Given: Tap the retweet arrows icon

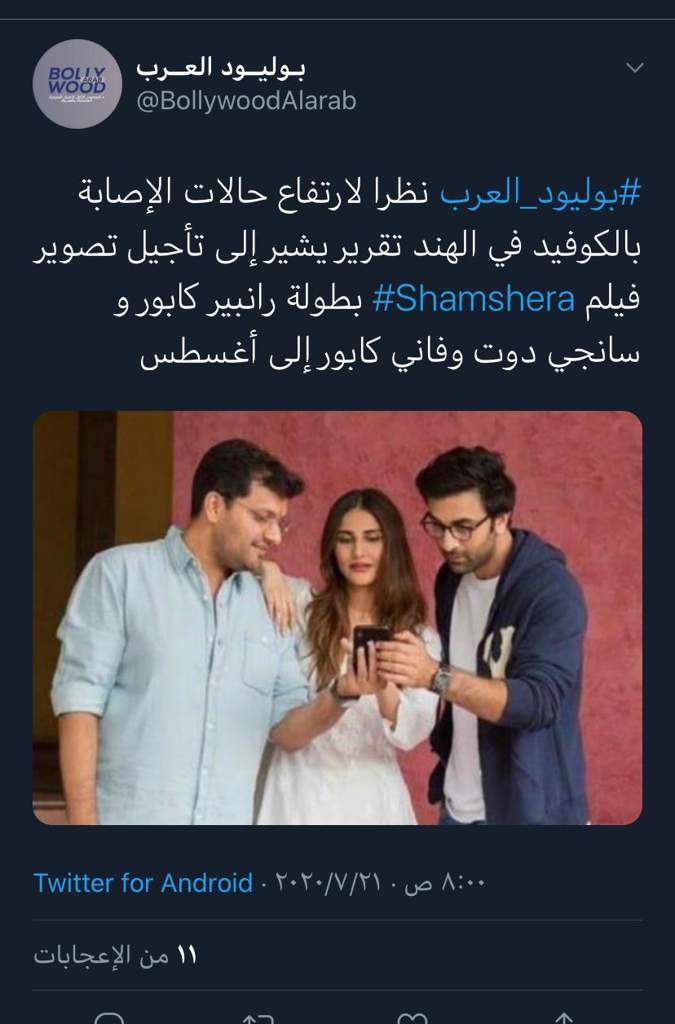Looking at the screenshot, I should tap(258, 1018).
